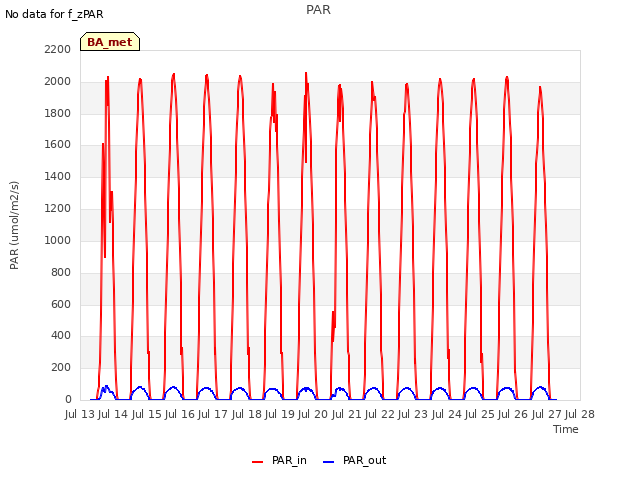Toggle the PAR_out legend entry
Screen dimensions: 640x480
point(355,460)
